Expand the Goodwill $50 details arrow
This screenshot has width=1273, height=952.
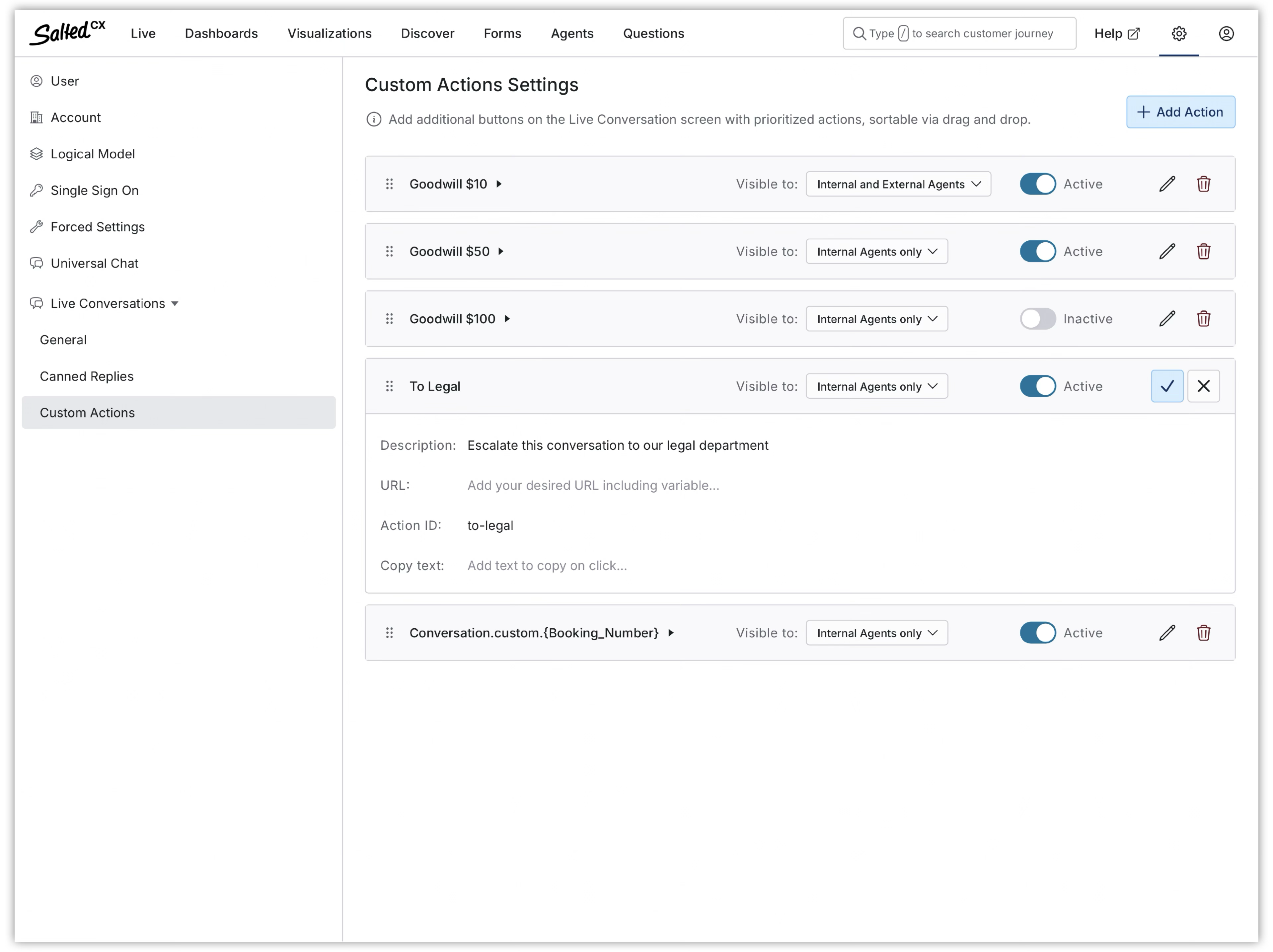point(501,252)
